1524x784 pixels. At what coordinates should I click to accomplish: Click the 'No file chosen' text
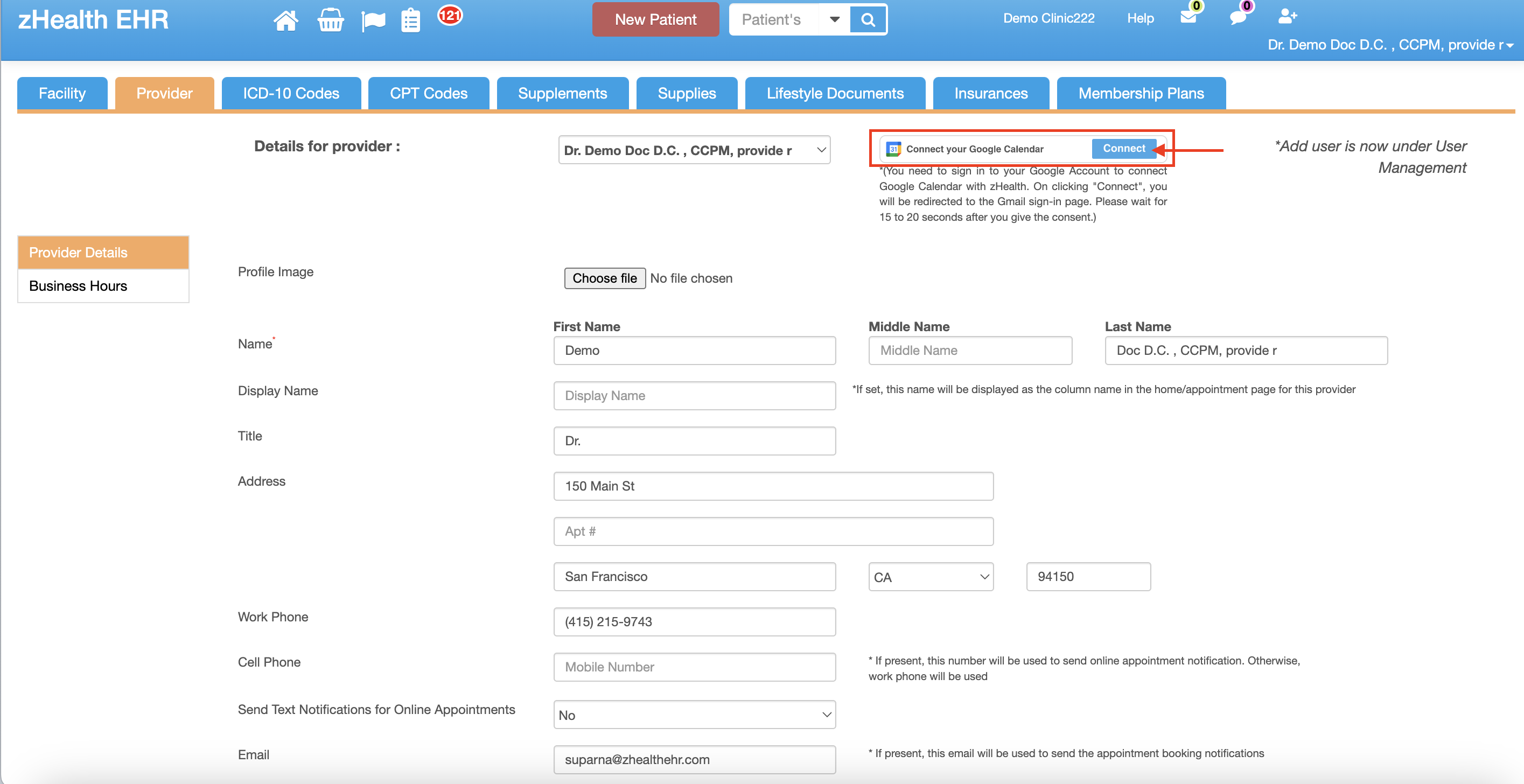[691, 278]
